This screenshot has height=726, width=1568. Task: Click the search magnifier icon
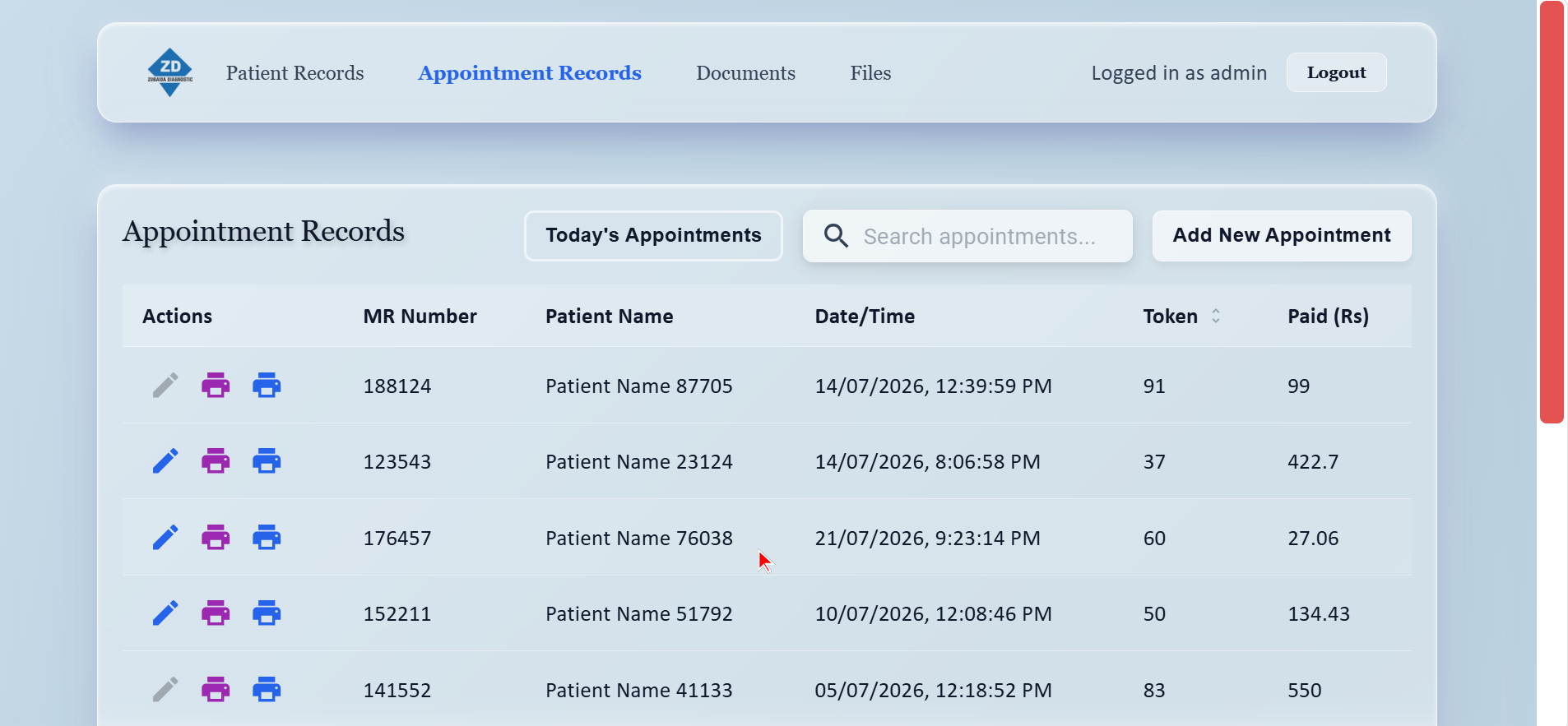click(836, 236)
